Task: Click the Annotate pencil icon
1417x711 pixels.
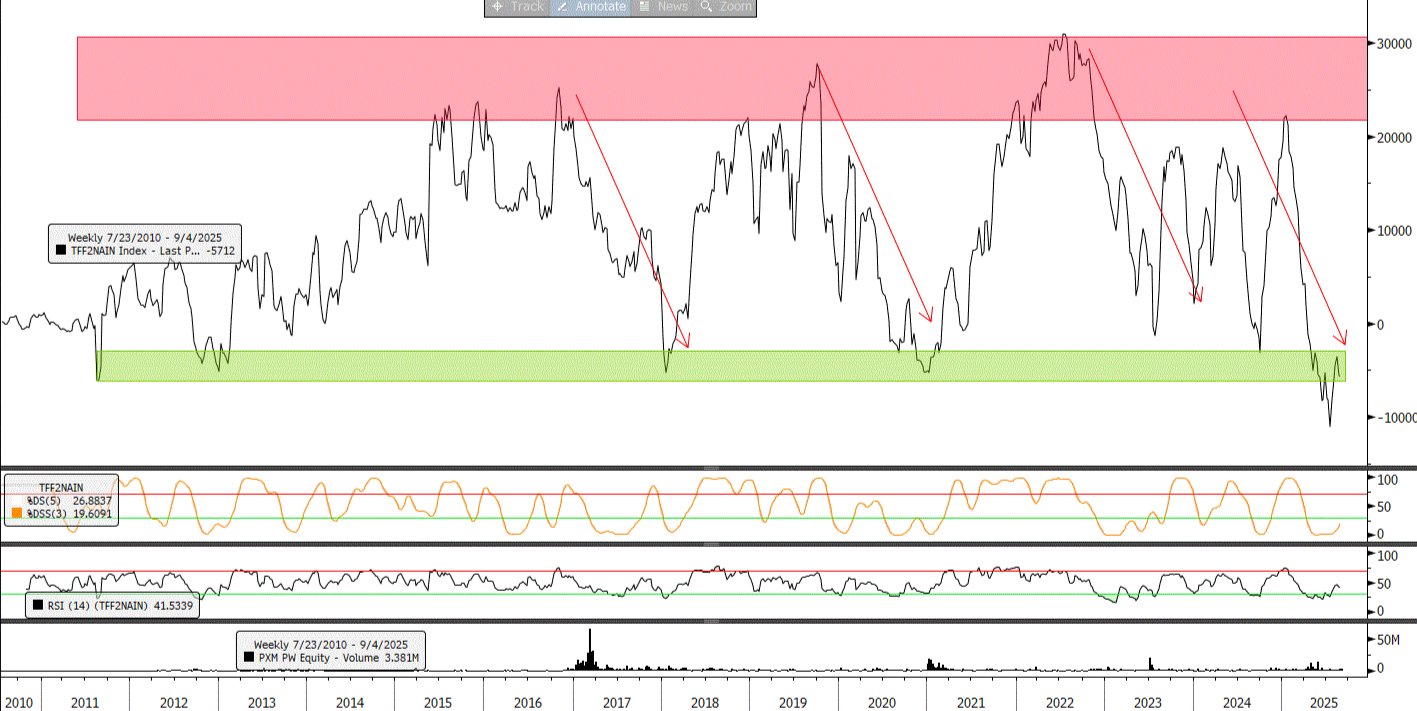Action: click(x=562, y=6)
